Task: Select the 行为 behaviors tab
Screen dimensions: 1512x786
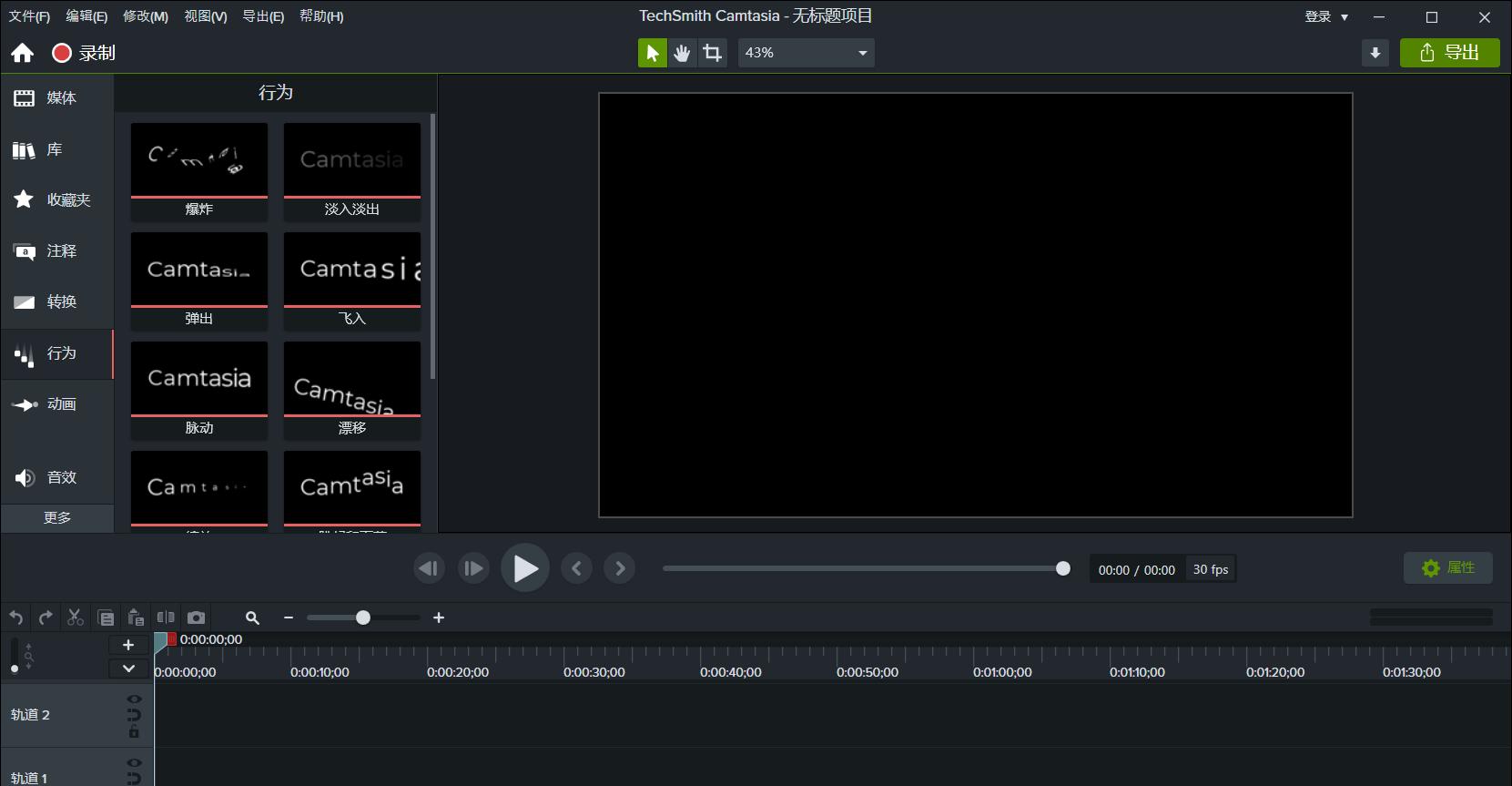Action: [x=57, y=353]
